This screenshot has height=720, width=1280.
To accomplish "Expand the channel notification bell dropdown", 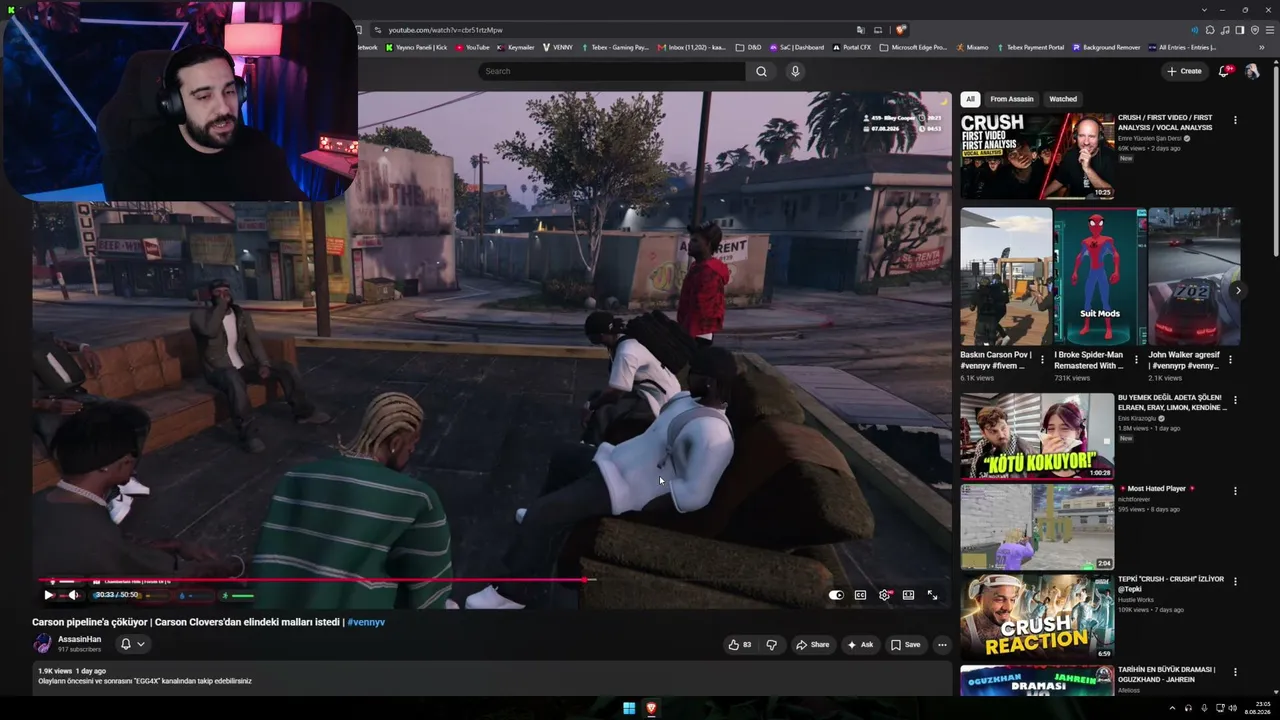I will 132,644.
